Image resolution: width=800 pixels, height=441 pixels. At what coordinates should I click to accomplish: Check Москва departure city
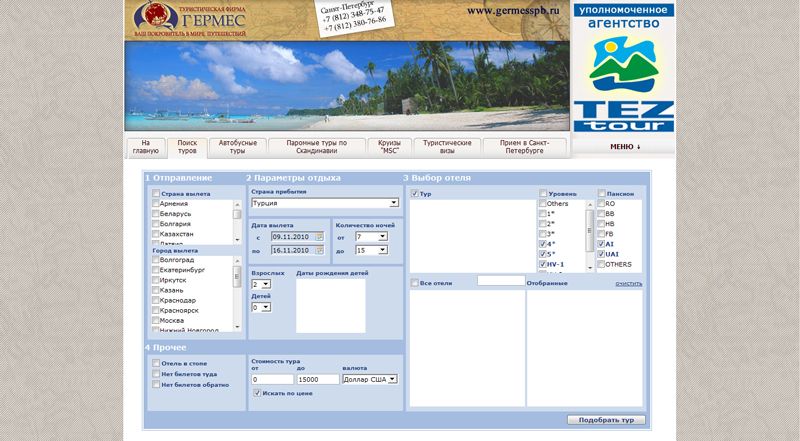point(156,321)
